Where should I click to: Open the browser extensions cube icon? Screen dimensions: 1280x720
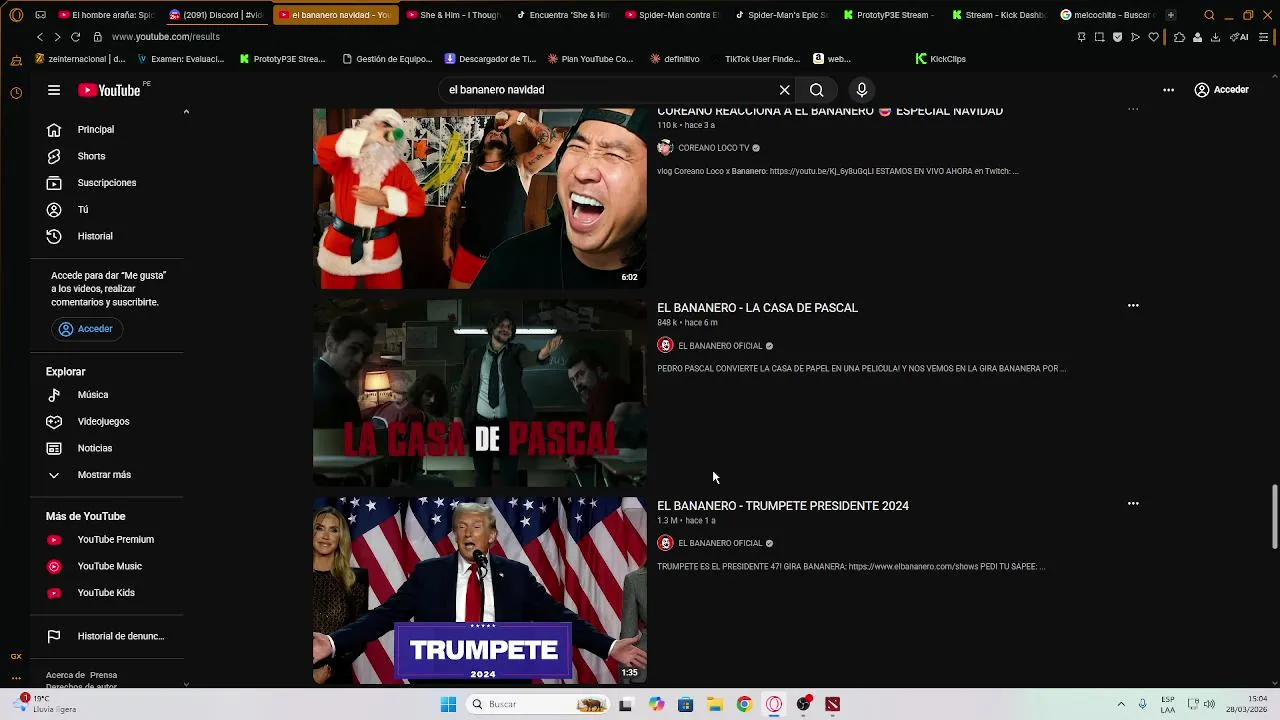pos(1179,37)
